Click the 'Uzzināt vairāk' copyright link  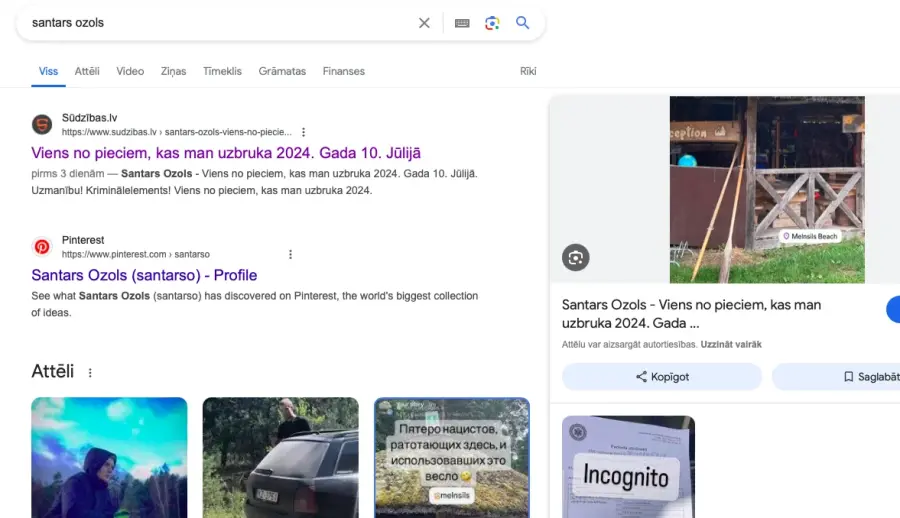(x=731, y=345)
